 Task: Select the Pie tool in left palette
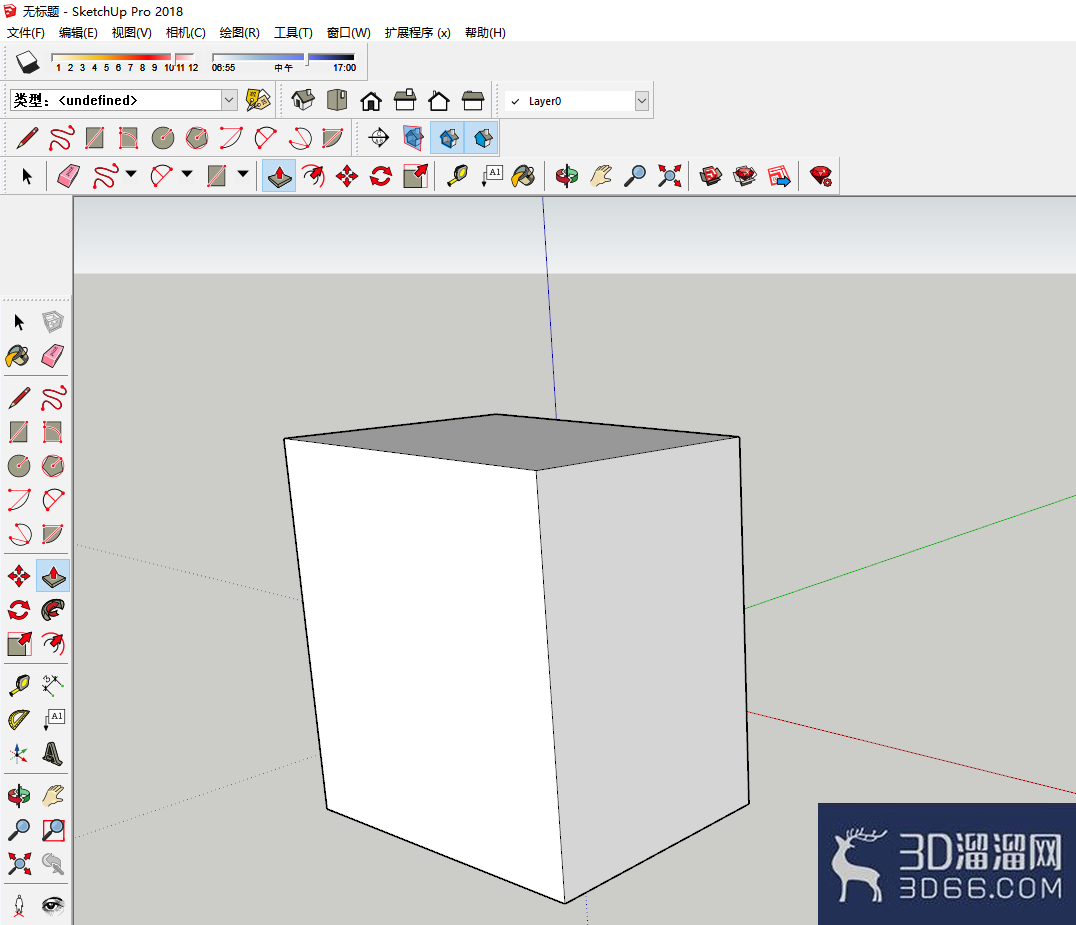point(53,534)
